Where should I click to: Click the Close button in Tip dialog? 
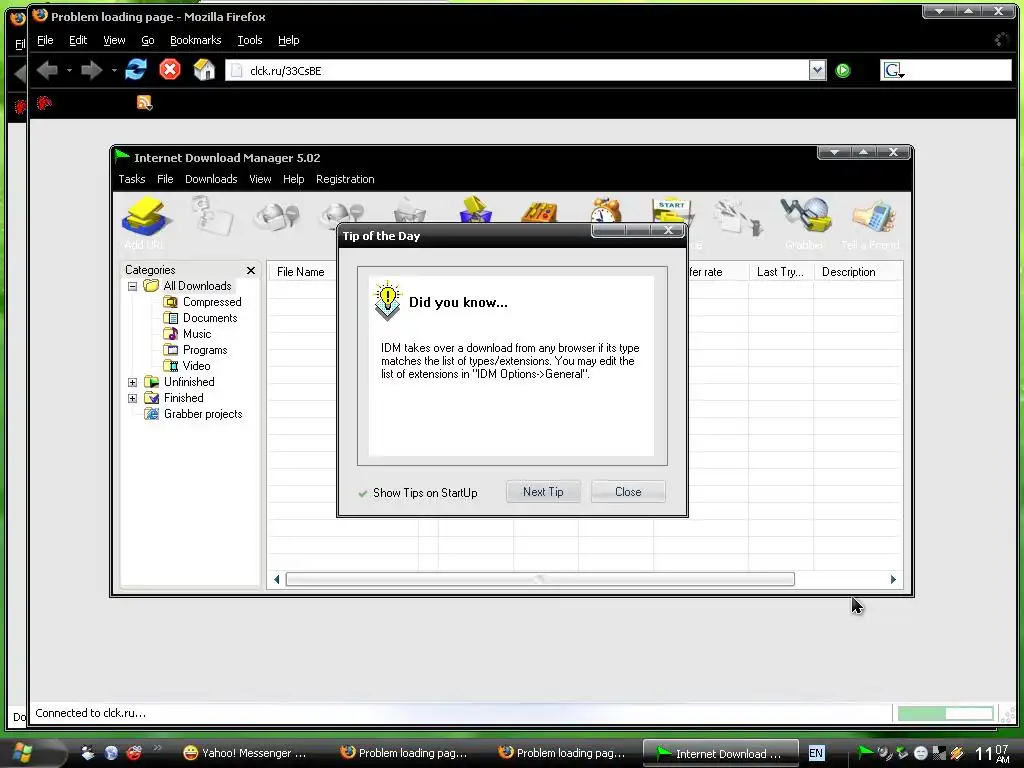pos(628,492)
